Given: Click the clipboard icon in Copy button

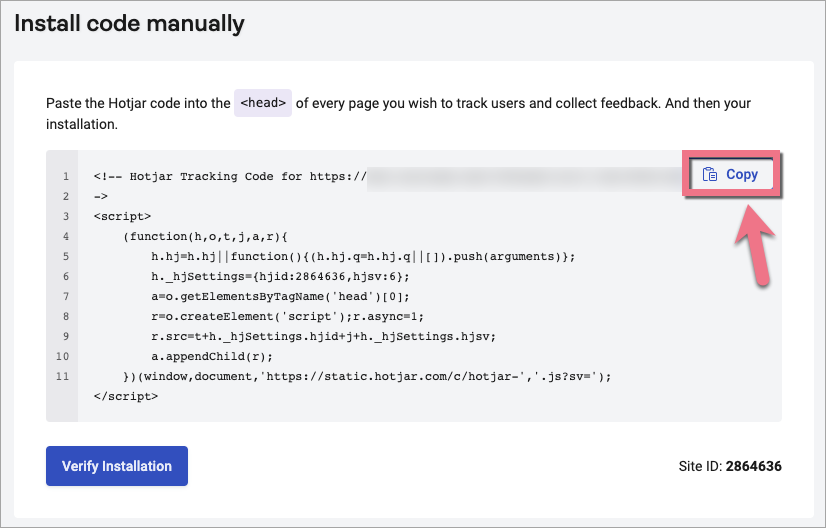Looking at the screenshot, I should (x=710, y=174).
